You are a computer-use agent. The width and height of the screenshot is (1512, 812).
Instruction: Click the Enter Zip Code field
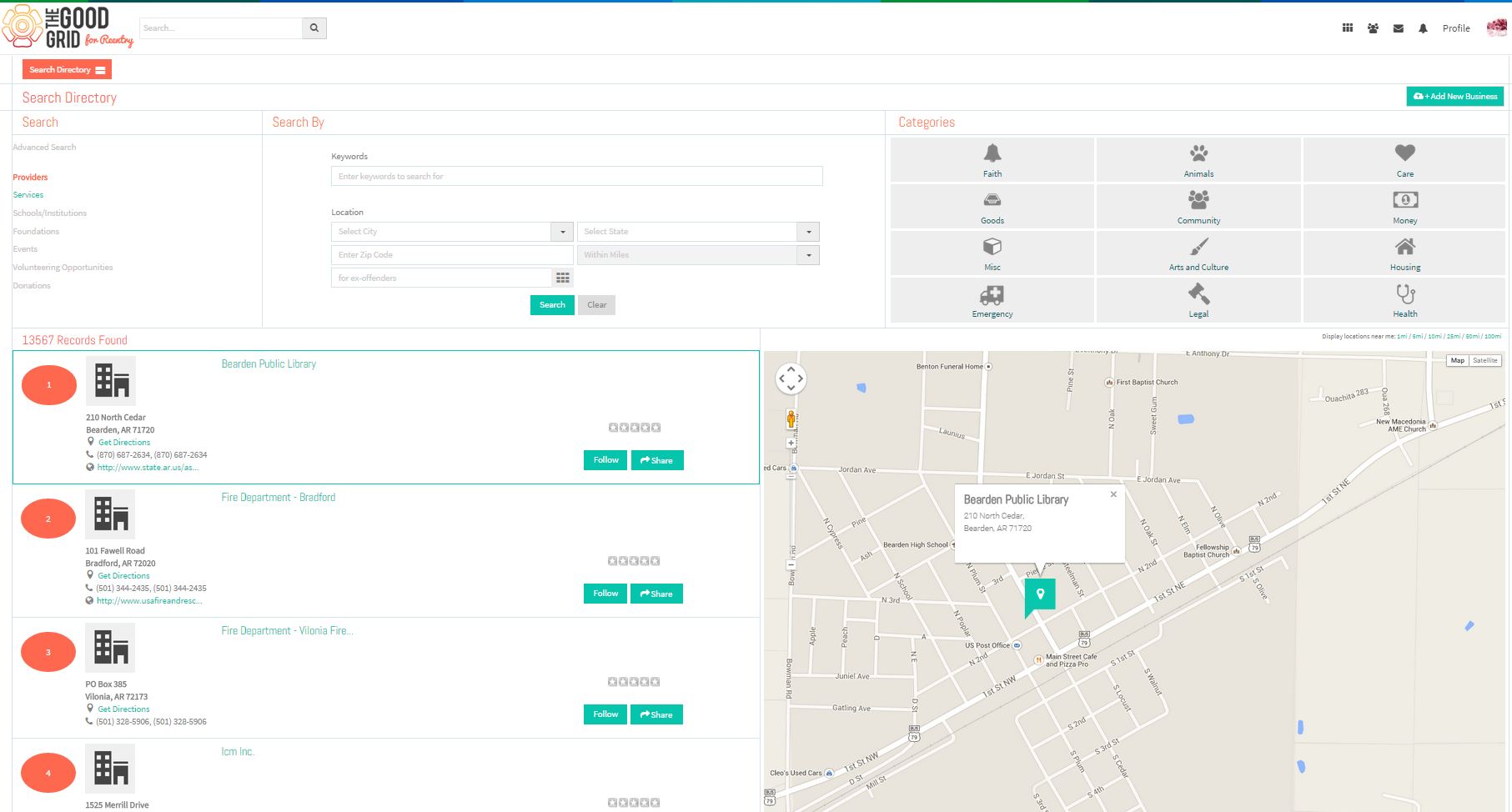click(x=452, y=255)
